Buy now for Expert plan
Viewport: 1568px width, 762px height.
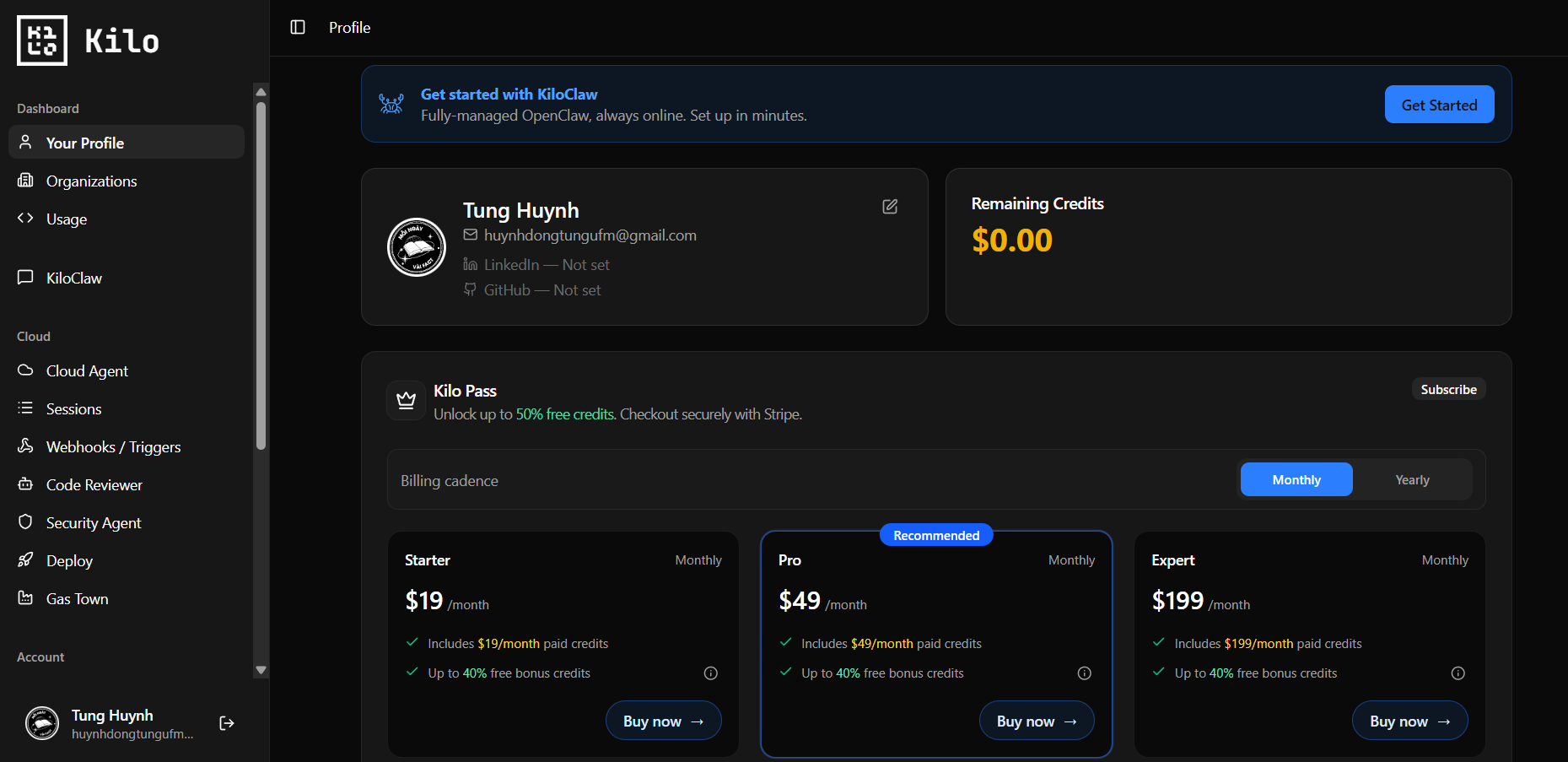coord(1409,721)
